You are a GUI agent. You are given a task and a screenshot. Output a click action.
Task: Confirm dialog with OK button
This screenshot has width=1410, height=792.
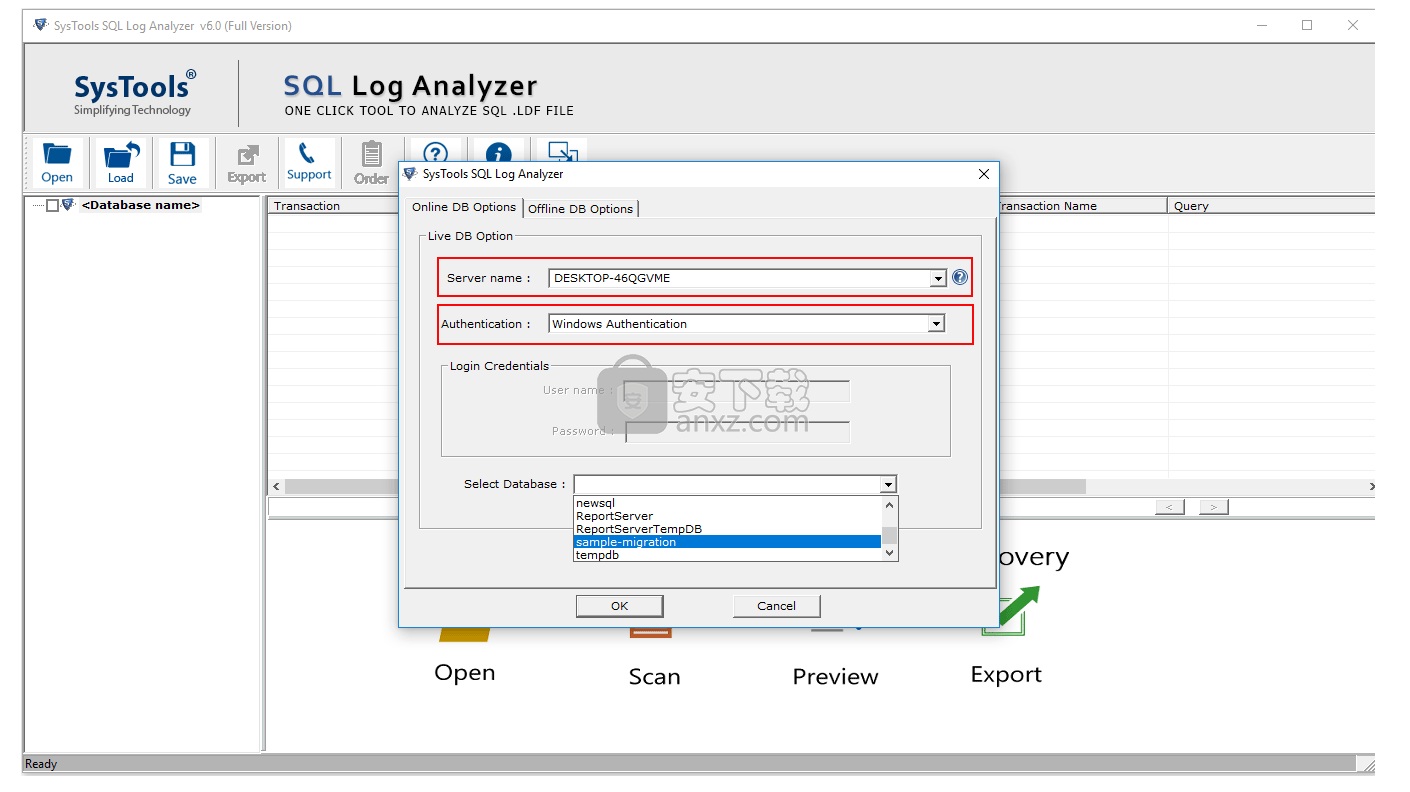[619, 606]
